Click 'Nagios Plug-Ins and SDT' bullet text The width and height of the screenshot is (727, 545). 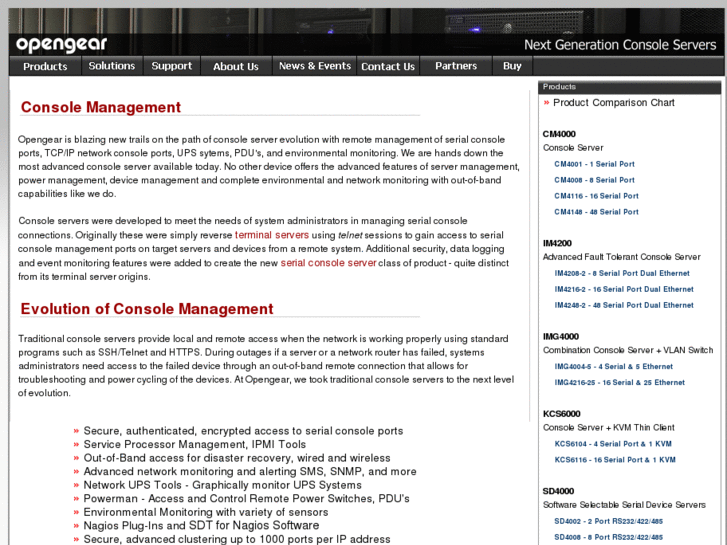pyautogui.click(x=201, y=526)
